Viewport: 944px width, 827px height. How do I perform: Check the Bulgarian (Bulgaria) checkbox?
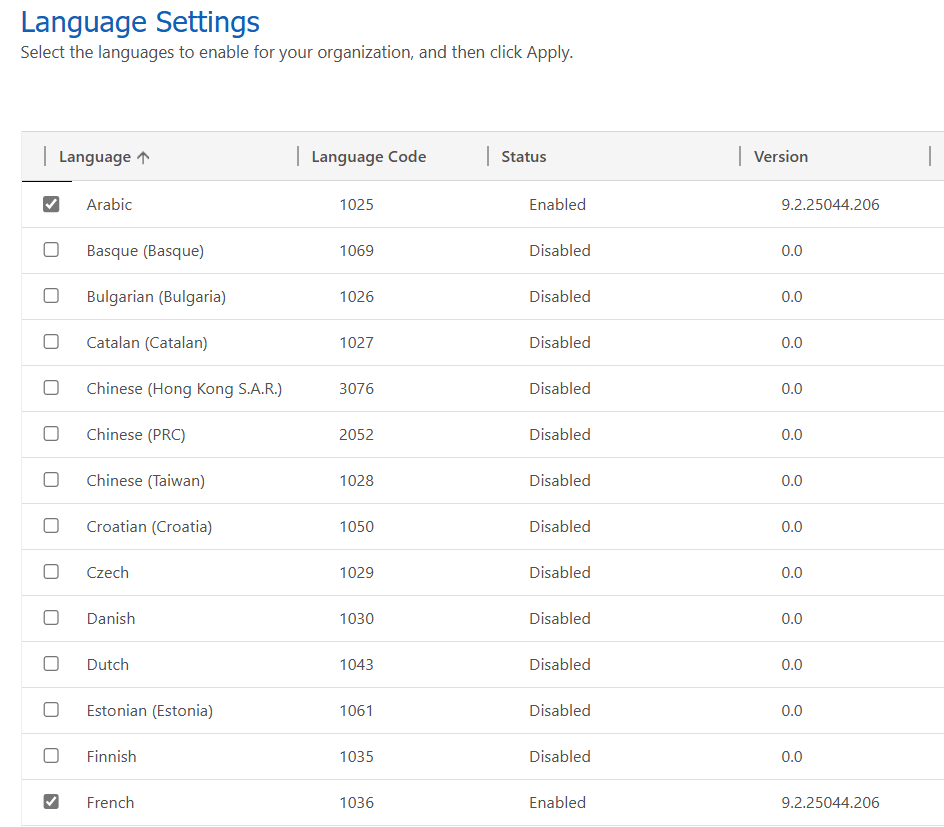[x=51, y=295]
